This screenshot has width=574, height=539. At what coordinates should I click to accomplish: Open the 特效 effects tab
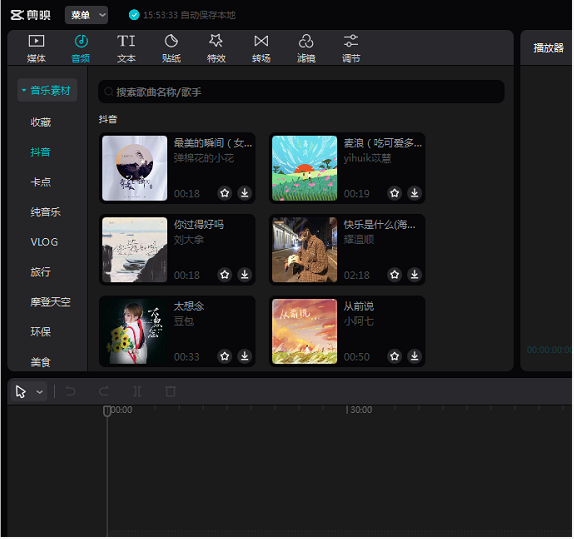(x=216, y=48)
